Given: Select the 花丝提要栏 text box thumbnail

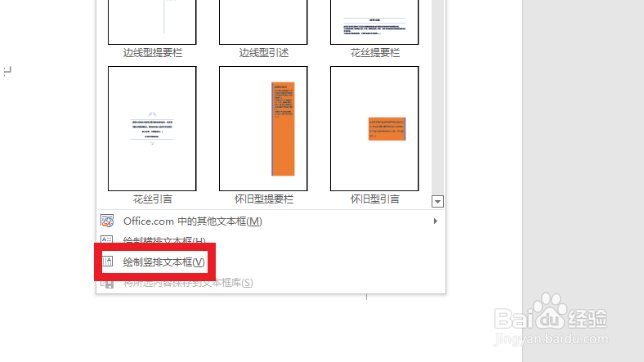Looking at the screenshot, I should [x=374, y=22].
